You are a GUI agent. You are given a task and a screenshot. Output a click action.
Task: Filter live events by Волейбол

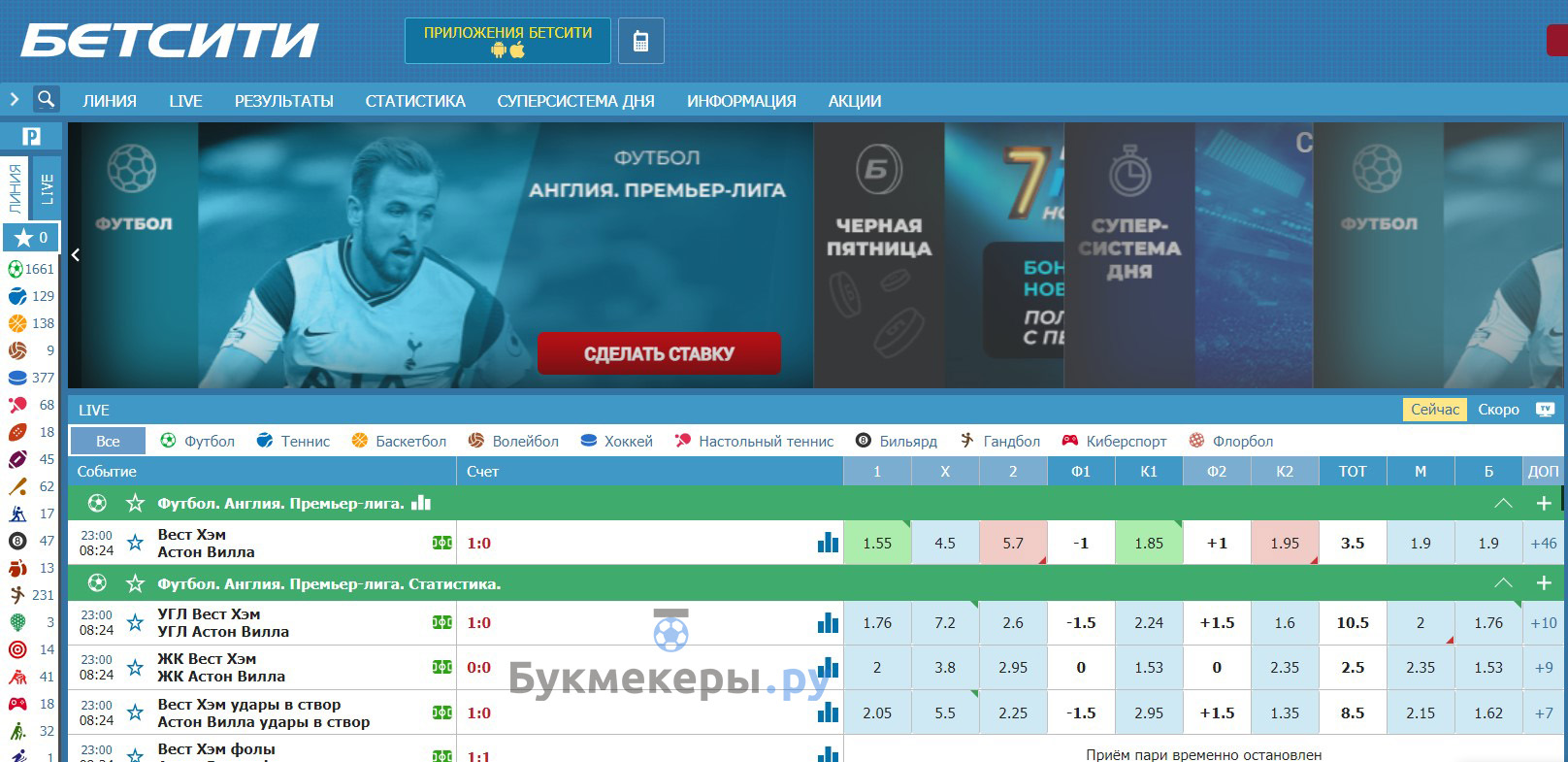pos(513,441)
